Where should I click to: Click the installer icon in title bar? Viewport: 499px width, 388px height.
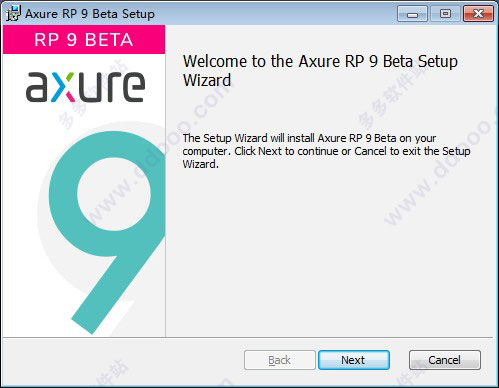(13, 13)
